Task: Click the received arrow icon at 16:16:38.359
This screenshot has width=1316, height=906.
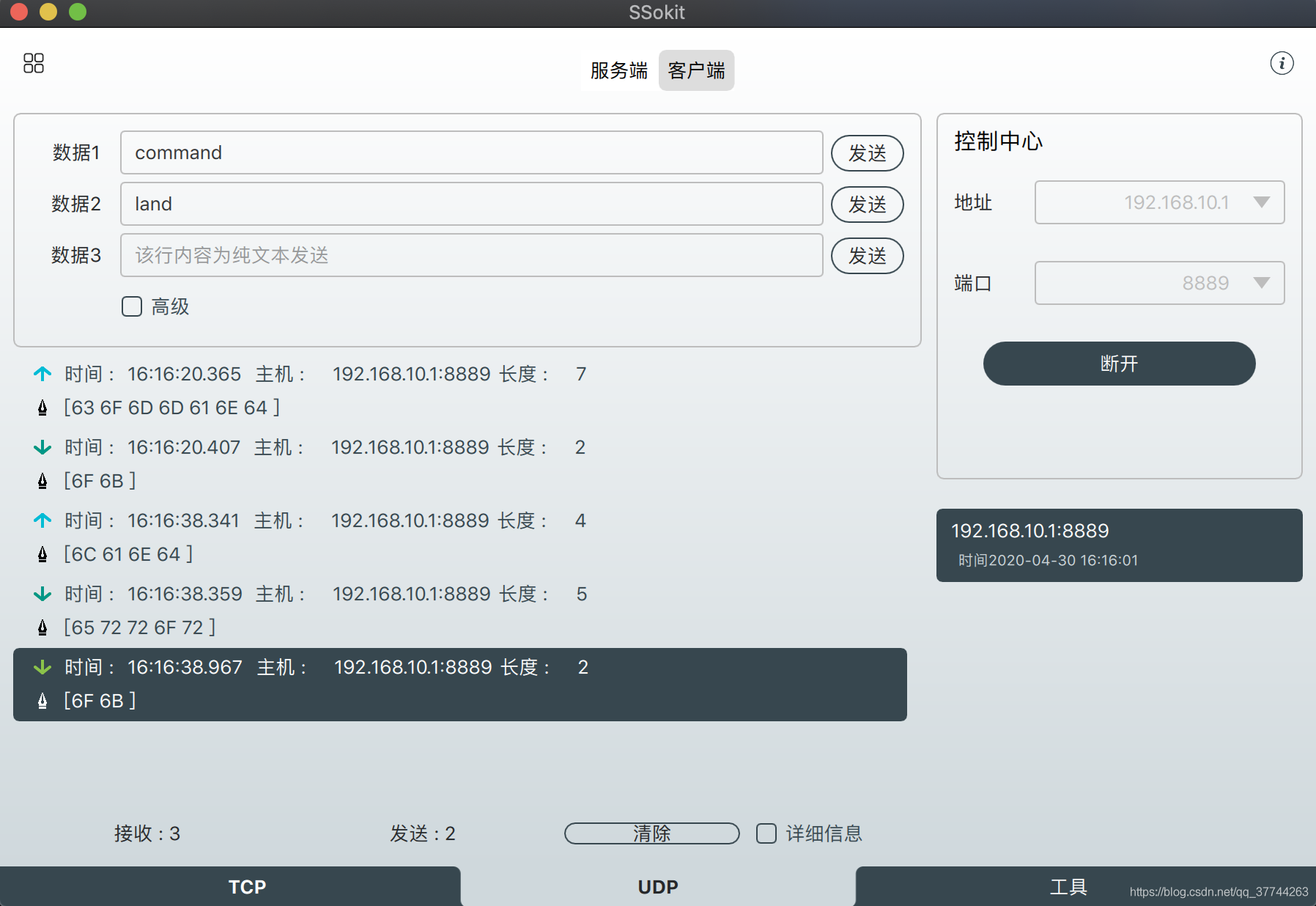Action: pyautogui.click(x=42, y=594)
